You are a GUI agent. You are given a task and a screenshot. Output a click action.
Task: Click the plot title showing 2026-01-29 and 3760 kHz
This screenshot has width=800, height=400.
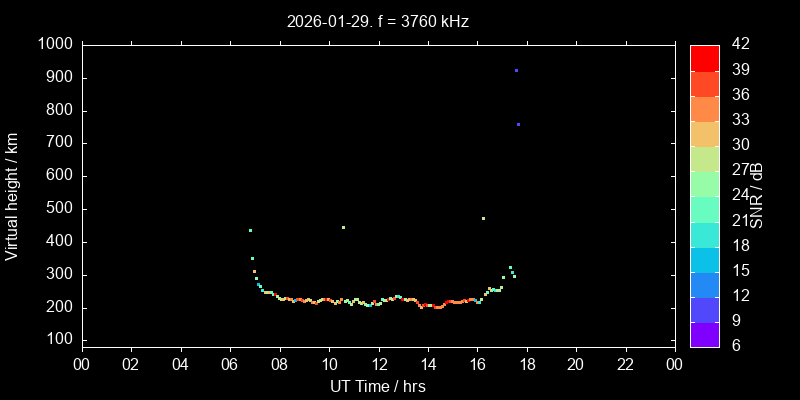coord(377,21)
